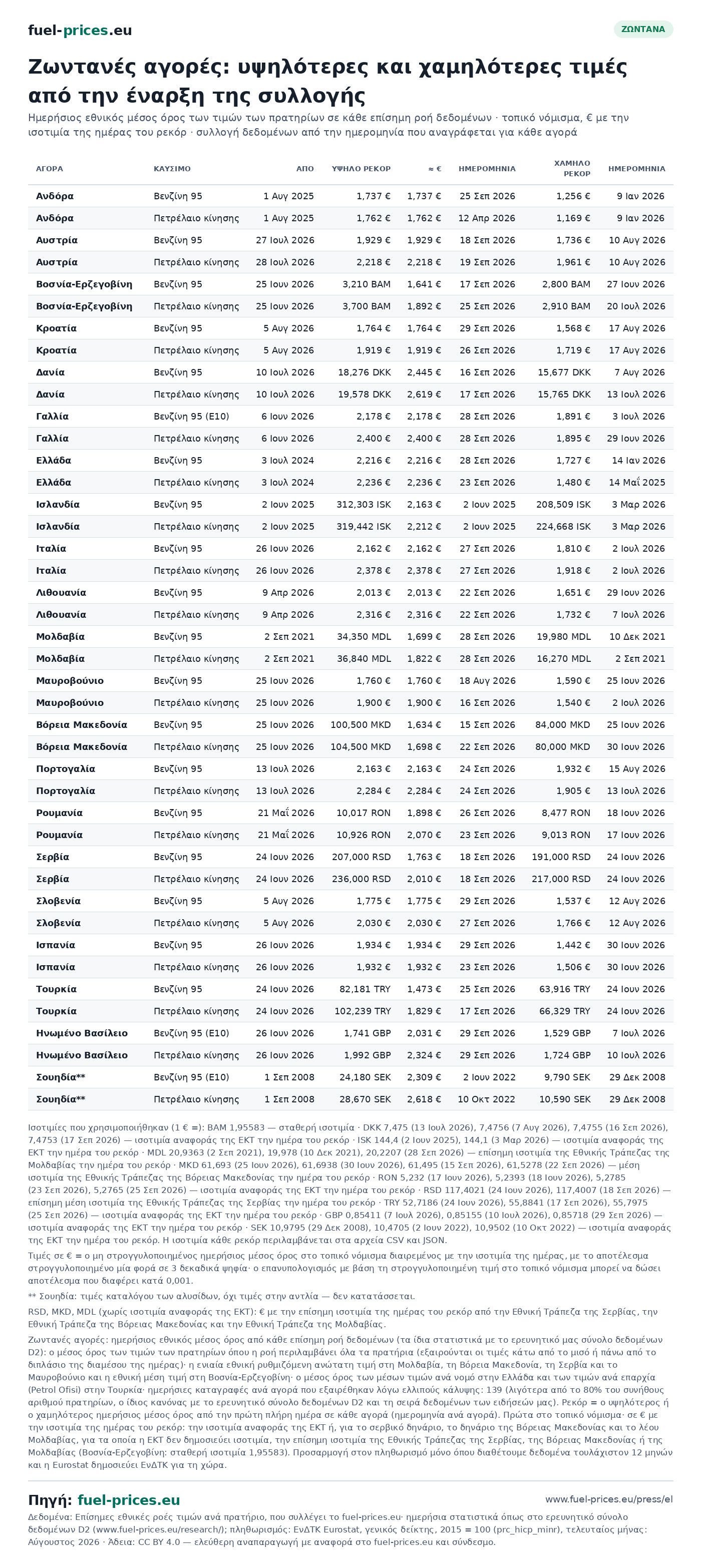701x1568 pixels.
Task: Click the main page headline Ζωντανές αγορές
Action: 327,81
